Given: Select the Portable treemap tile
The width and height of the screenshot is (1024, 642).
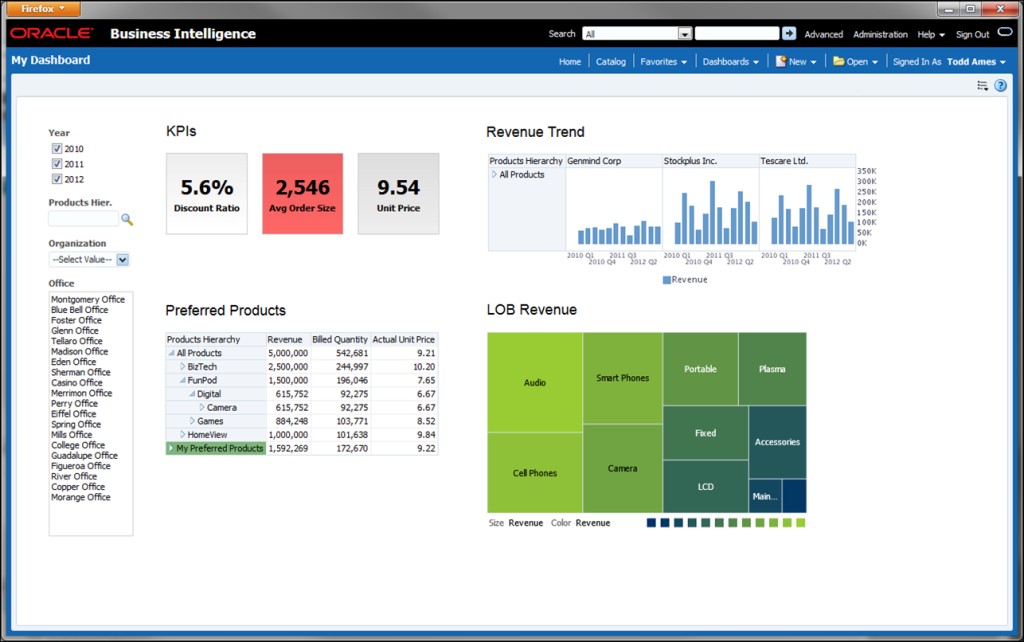Looking at the screenshot, I should pos(700,369).
